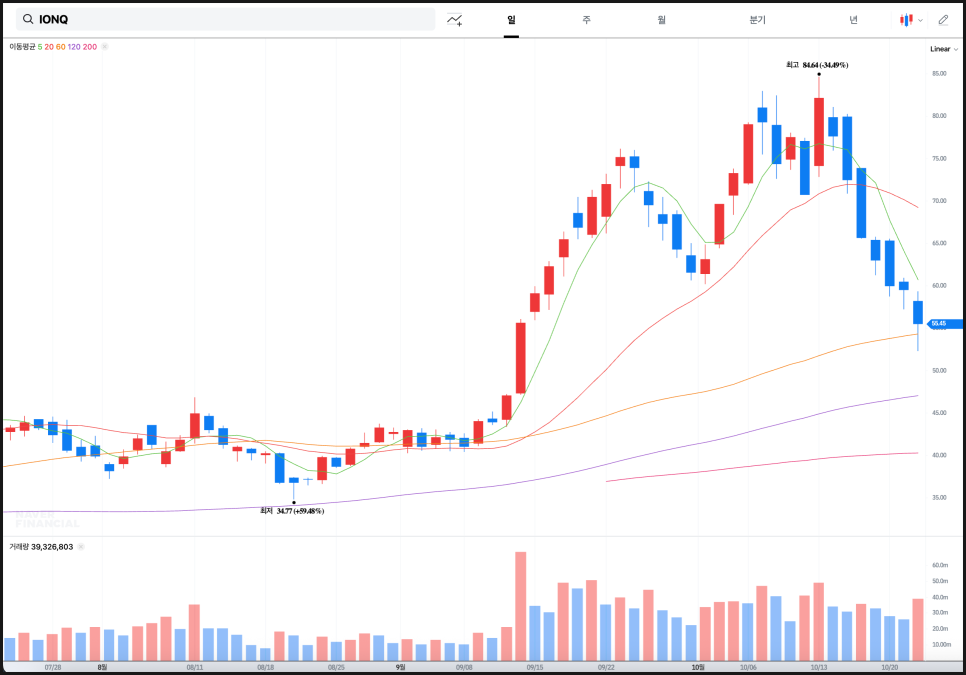Switch to the 월 (monthly) tab

click(661, 19)
